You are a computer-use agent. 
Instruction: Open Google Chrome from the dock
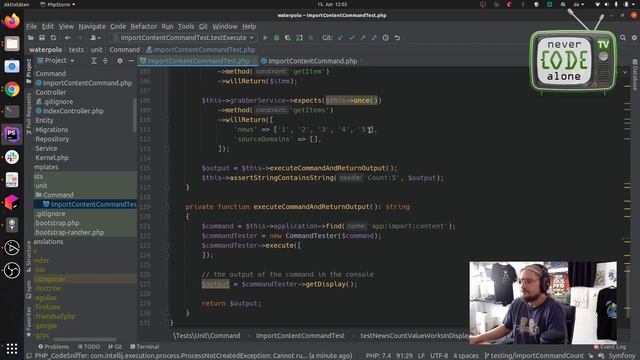coord(12,89)
